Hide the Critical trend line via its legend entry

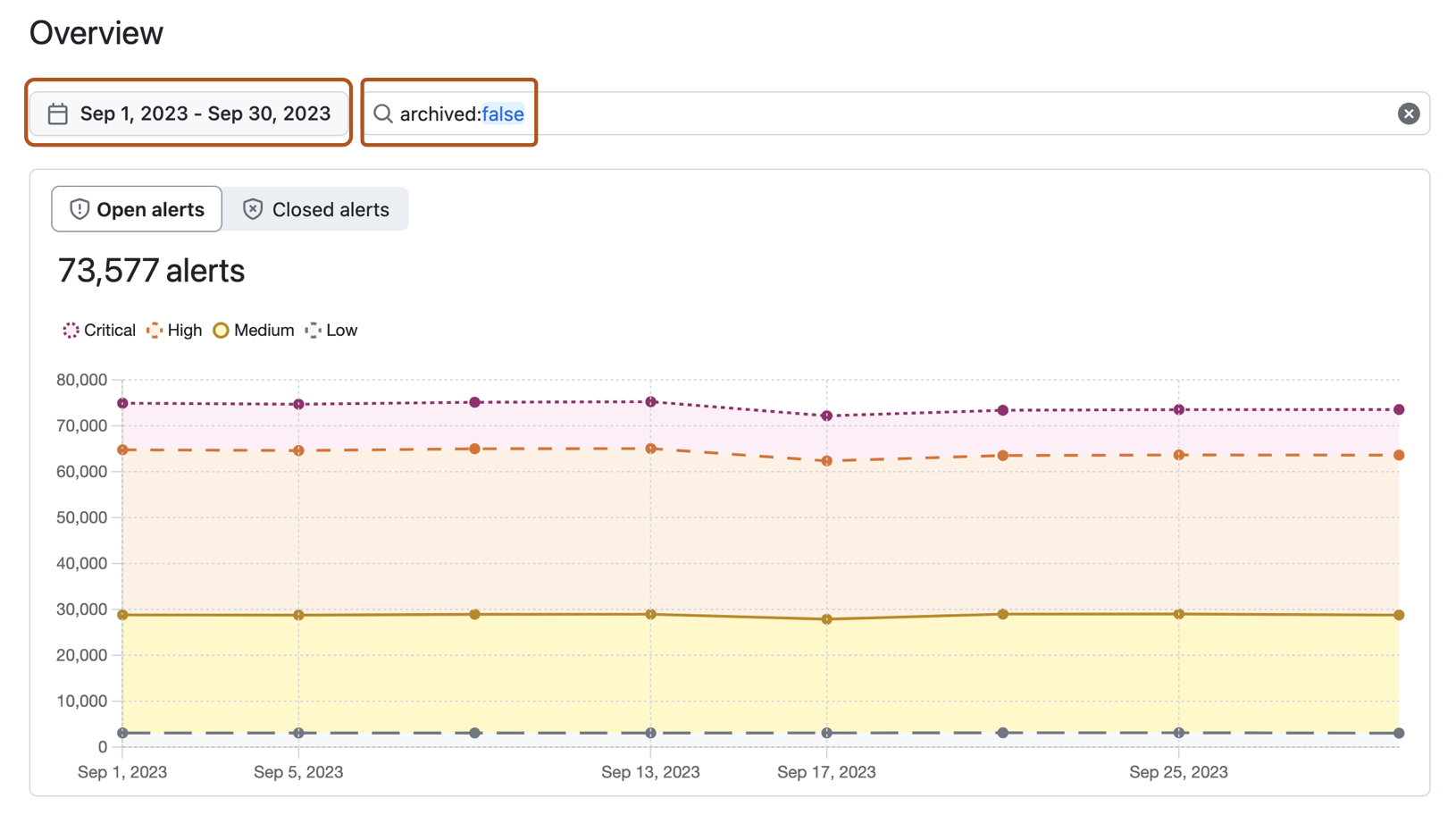[98, 330]
